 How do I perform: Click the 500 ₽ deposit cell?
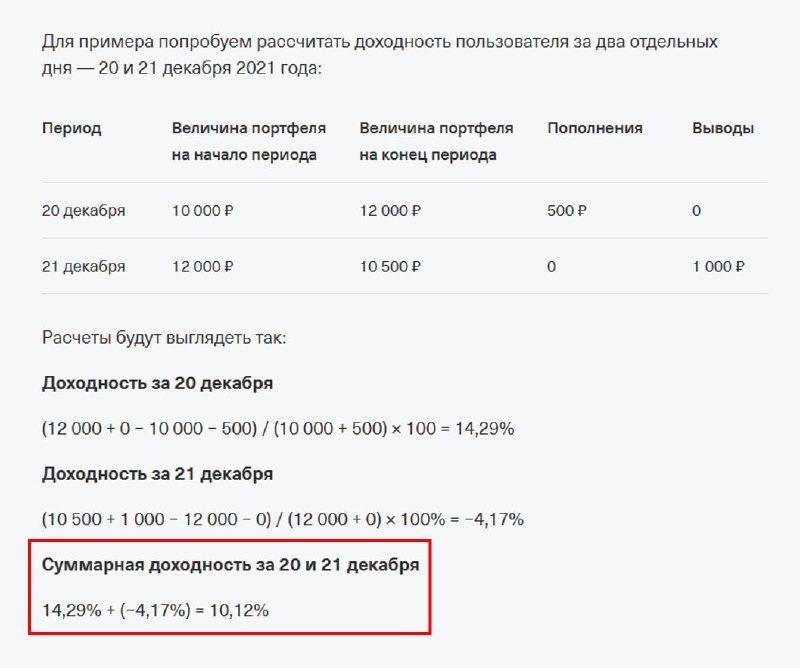[567, 211]
